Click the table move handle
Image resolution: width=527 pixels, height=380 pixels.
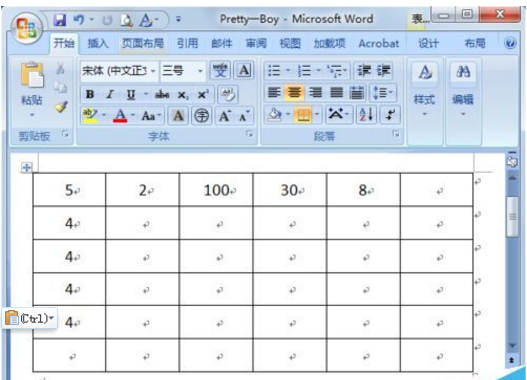(27, 167)
